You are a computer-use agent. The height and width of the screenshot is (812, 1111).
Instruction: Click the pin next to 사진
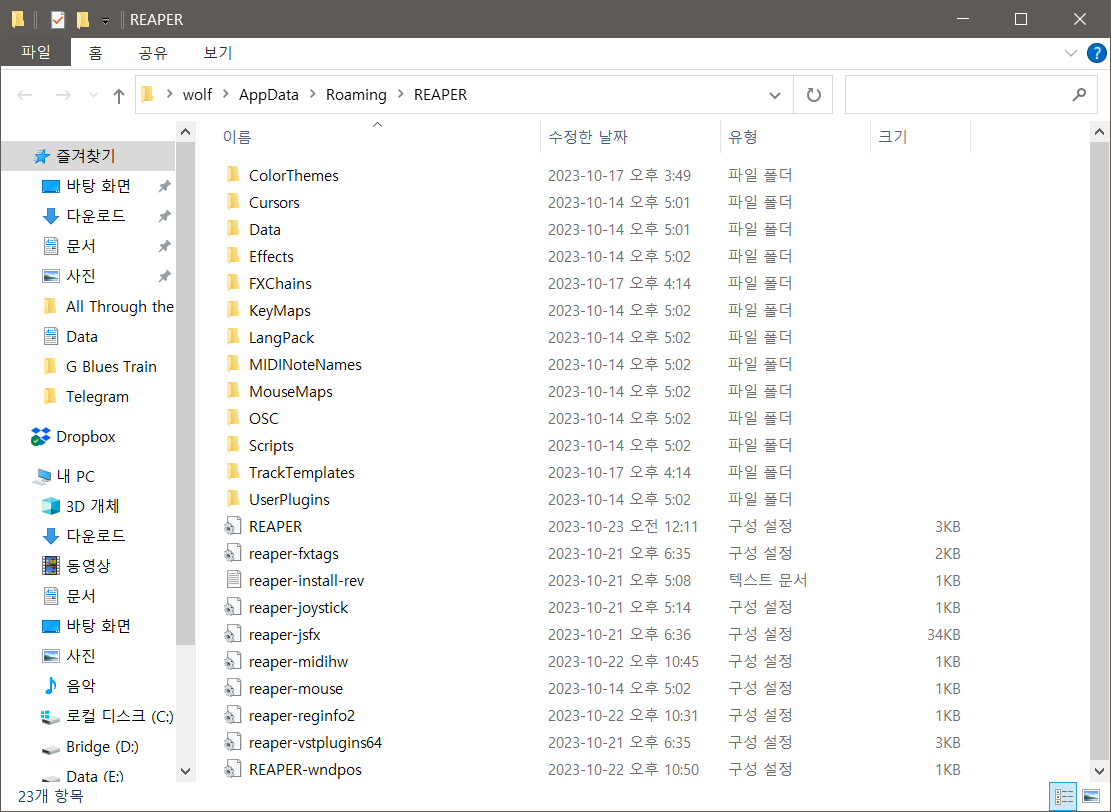click(x=164, y=276)
